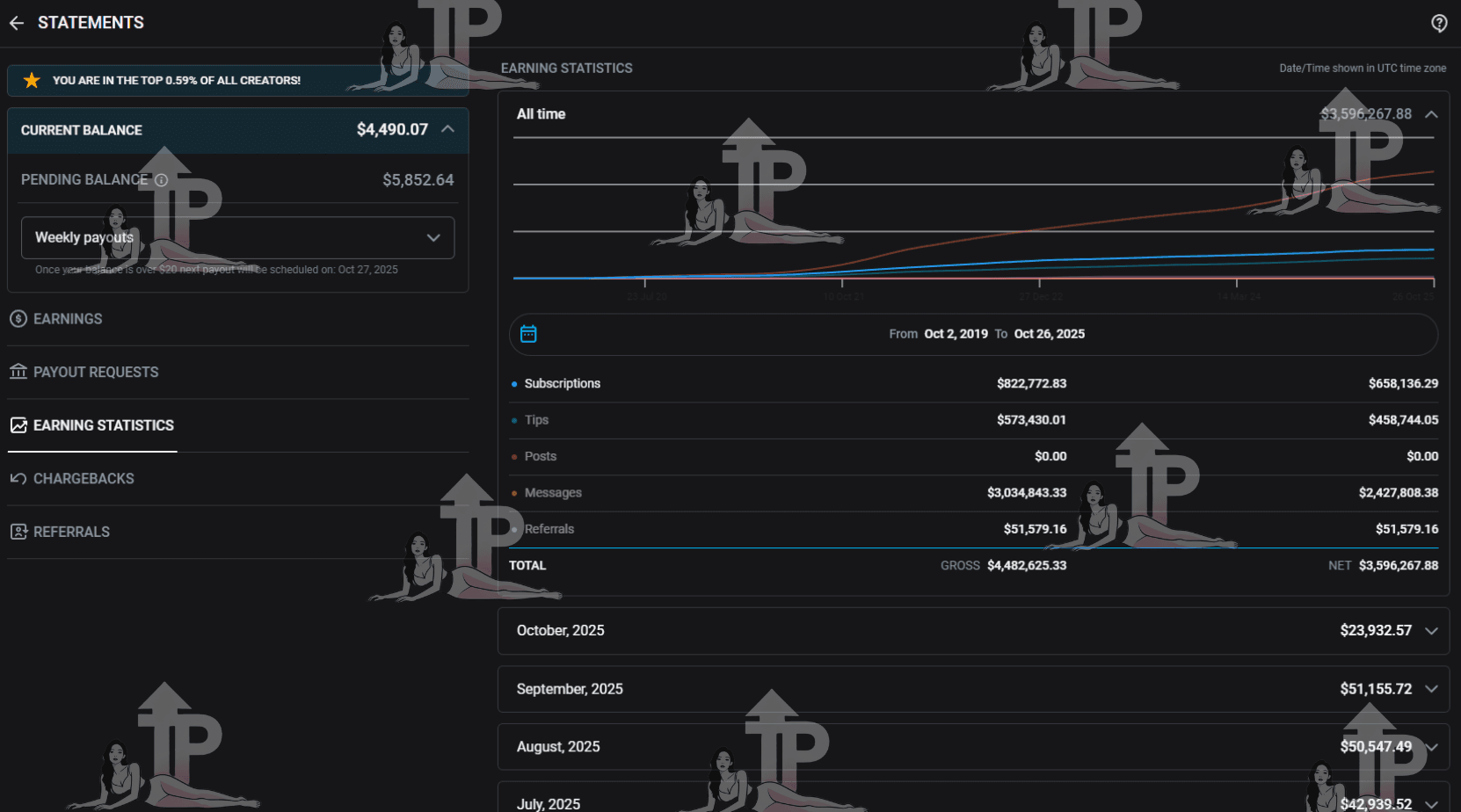The image size is (1461, 812).
Task: Select the Payout Requests bank icon
Action: (x=18, y=372)
